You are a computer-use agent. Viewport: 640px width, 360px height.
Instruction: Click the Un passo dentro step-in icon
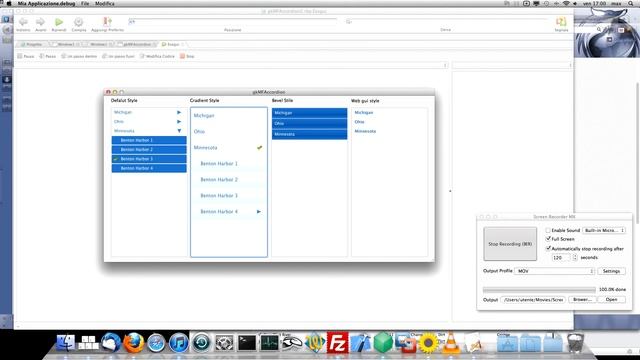(64, 56)
